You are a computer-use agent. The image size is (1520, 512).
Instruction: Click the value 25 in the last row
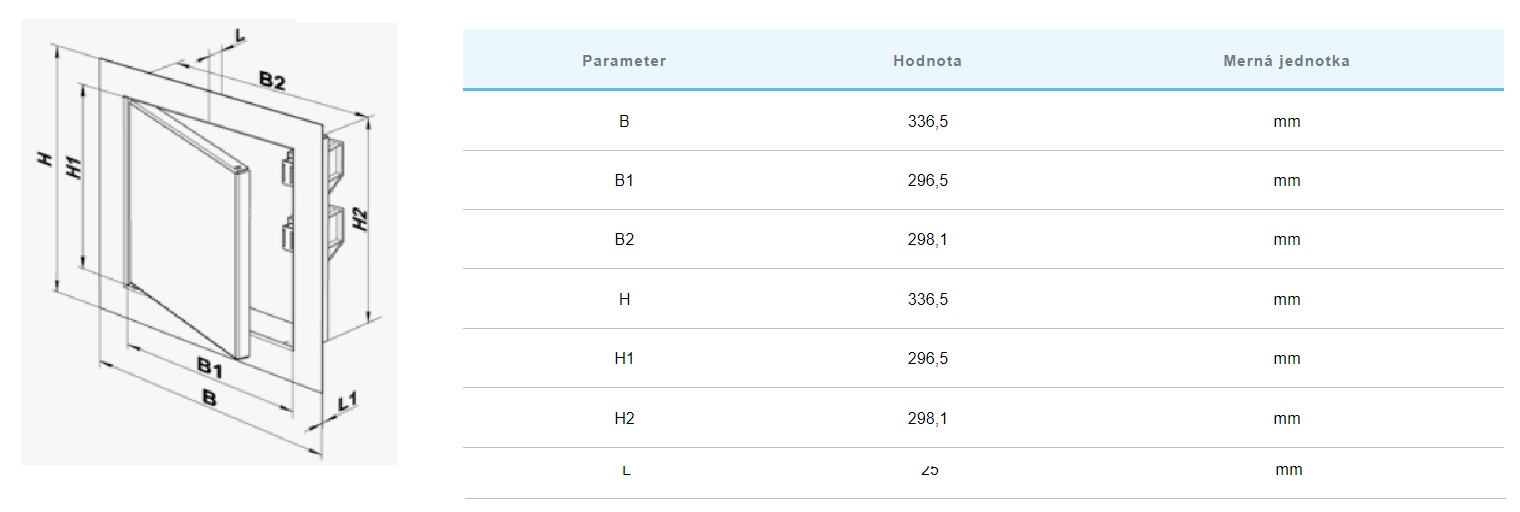tap(929, 470)
